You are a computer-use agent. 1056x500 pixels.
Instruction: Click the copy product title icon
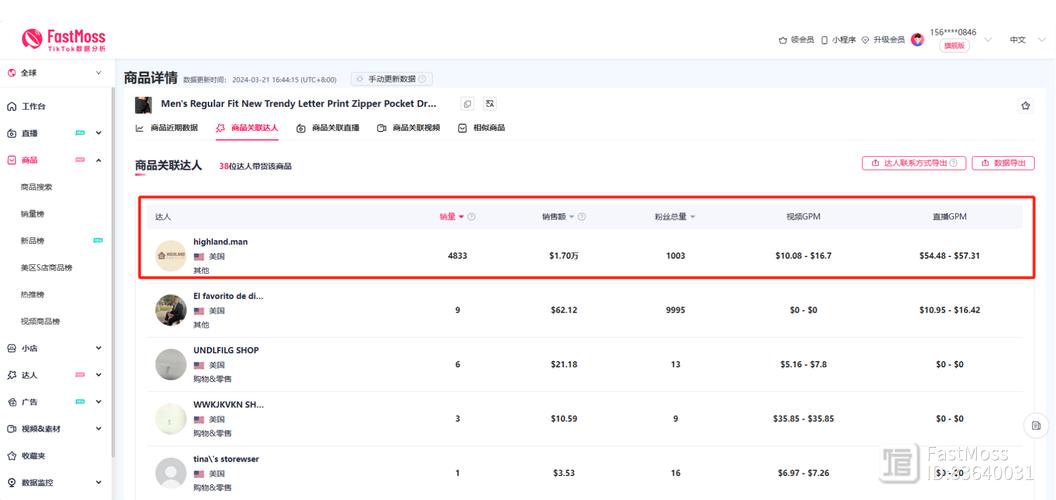point(467,104)
